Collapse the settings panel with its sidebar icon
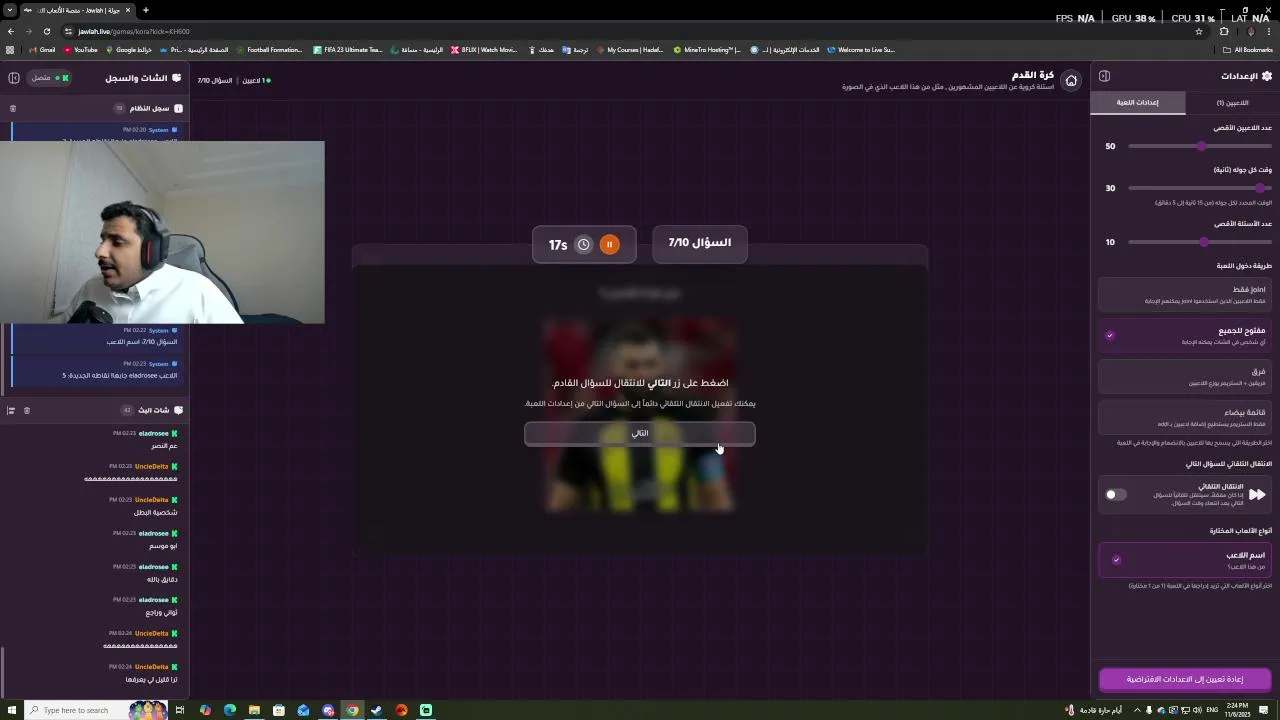Screen dimensions: 1280x720 pyautogui.click(x=1104, y=76)
